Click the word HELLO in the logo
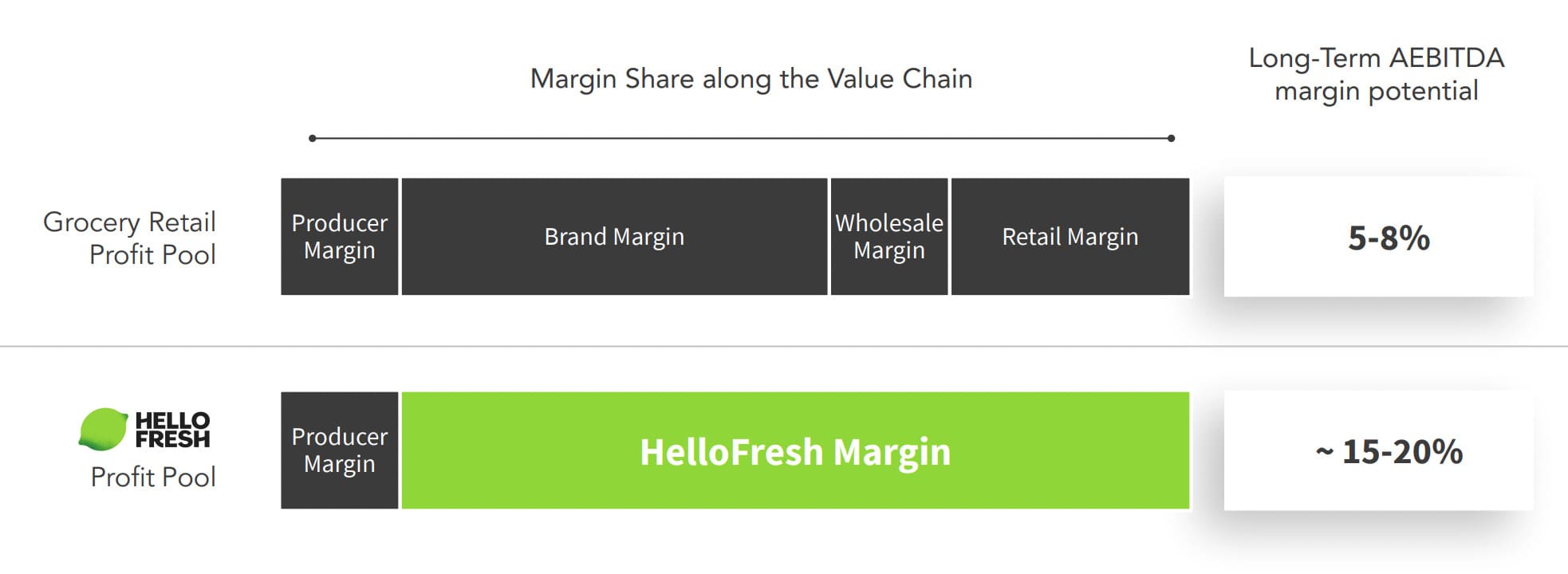Screen dimensions: 1568x574 click(x=172, y=420)
